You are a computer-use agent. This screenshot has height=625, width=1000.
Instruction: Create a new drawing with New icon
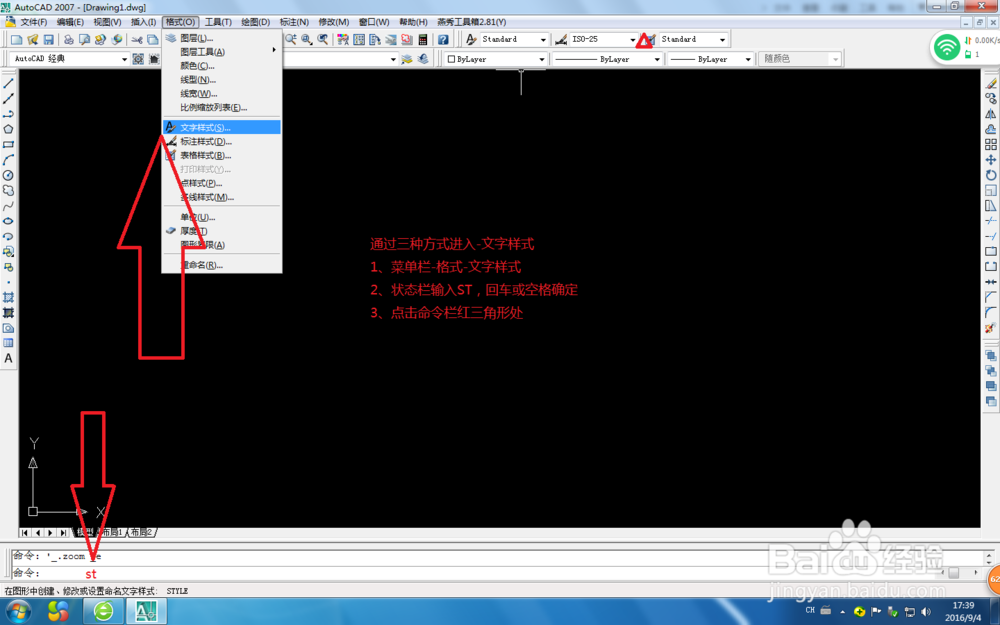(17, 40)
